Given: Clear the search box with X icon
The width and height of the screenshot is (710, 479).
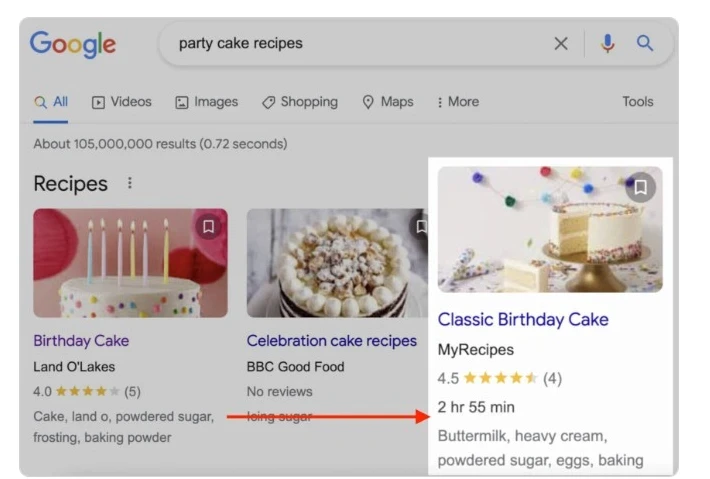Looking at the screenshot, I should 561,44.
